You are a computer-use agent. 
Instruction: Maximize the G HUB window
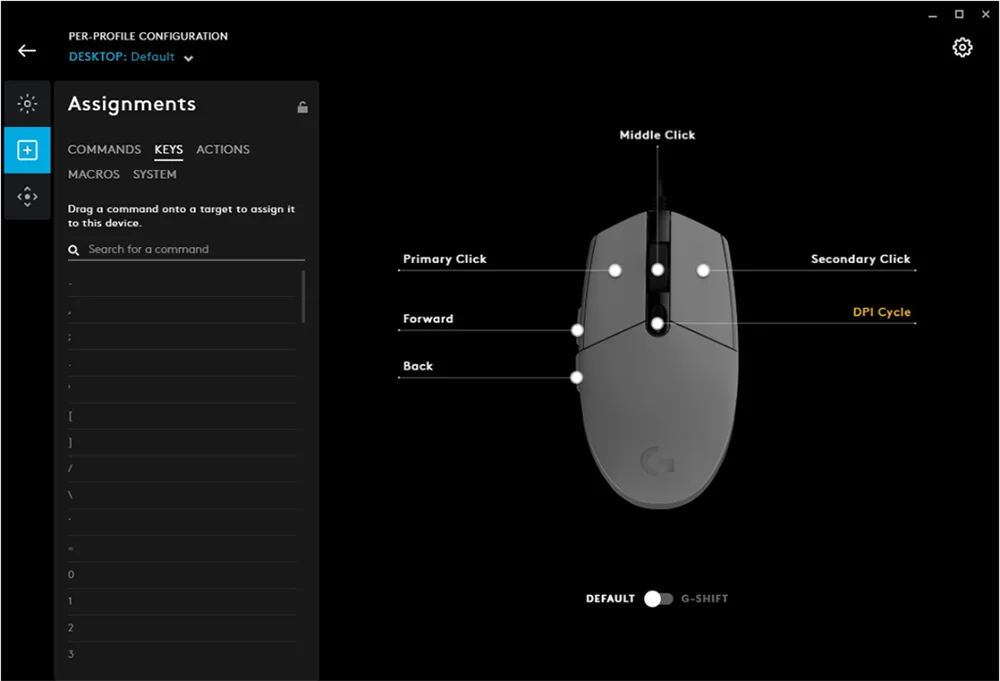pos(959,14)
